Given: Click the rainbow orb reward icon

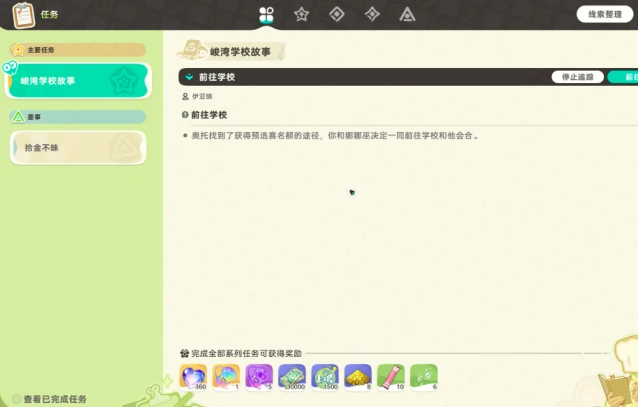Looking at the screenshot, I should 226,377.
